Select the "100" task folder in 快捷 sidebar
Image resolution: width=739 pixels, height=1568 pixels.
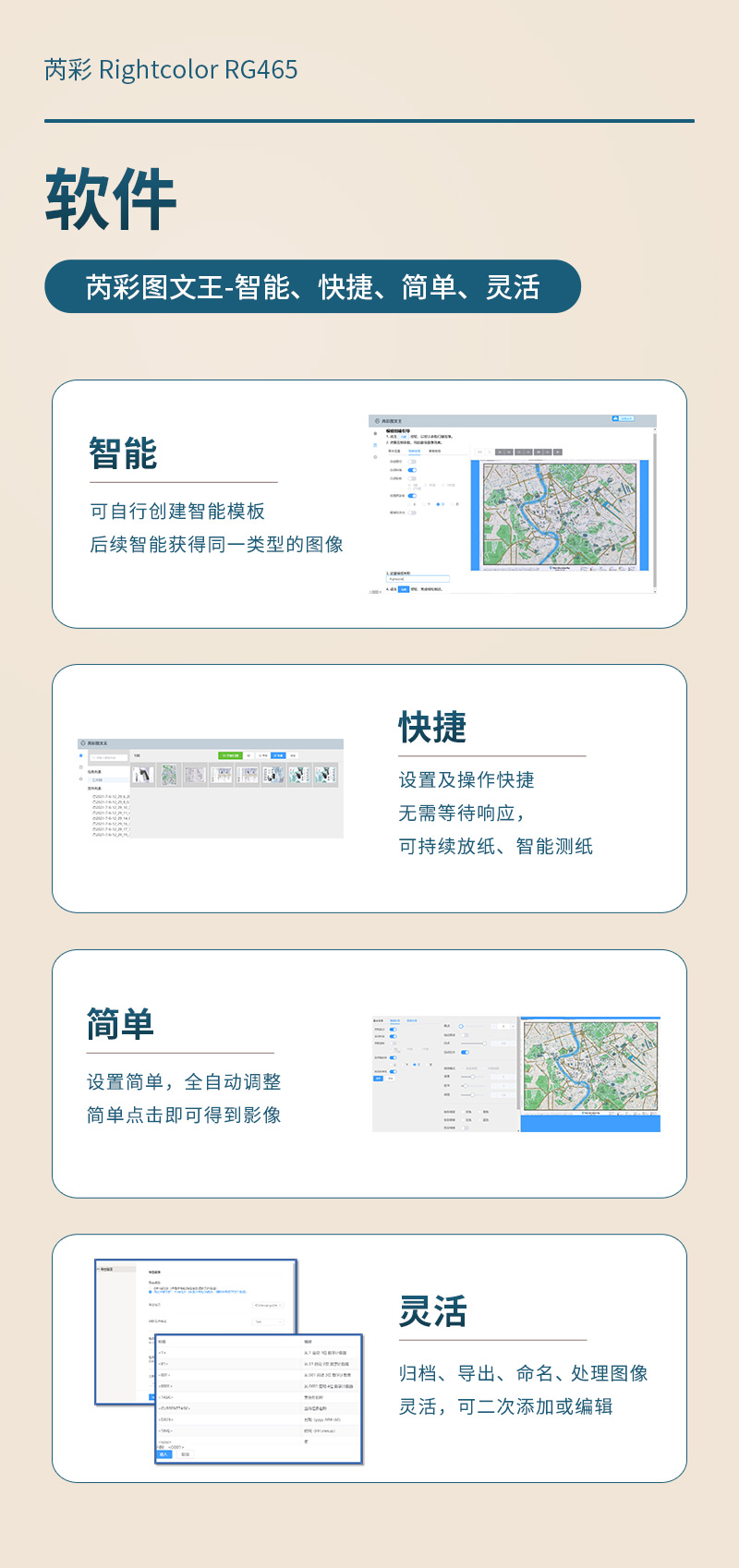98,780
